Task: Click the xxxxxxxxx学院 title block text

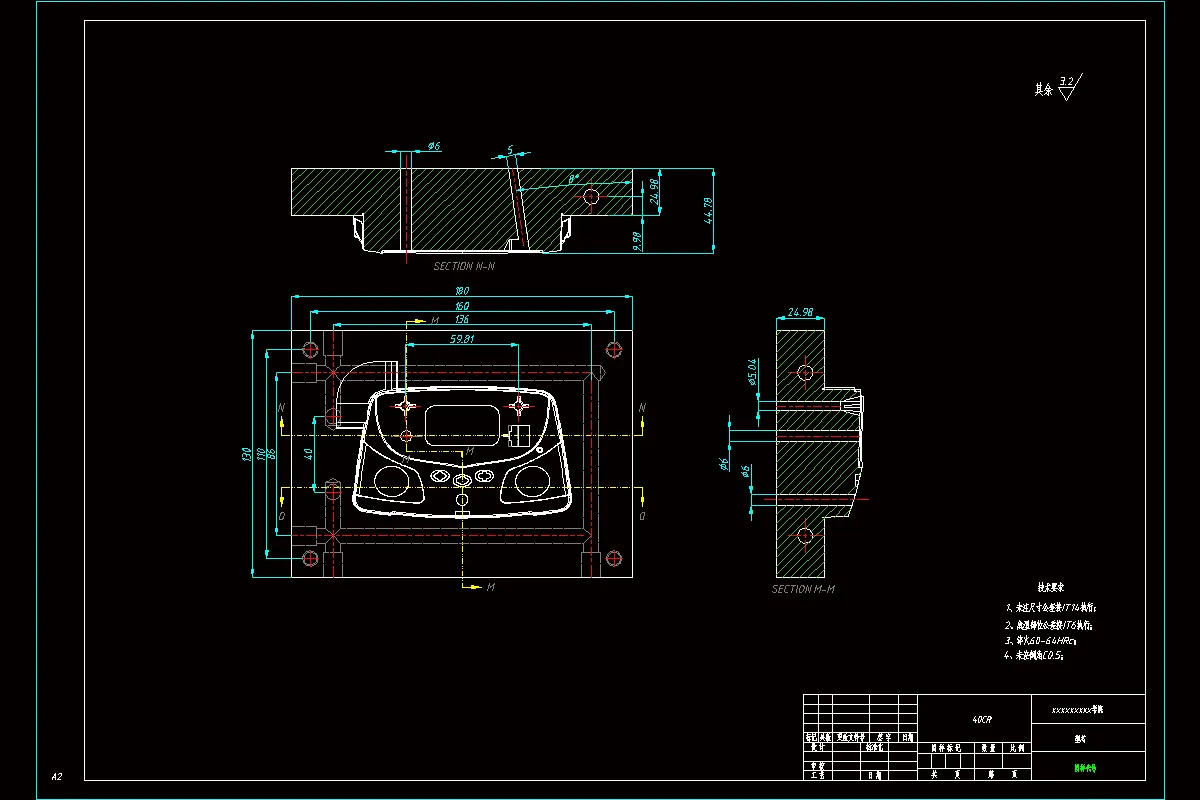Action: tap(1076, 709)
